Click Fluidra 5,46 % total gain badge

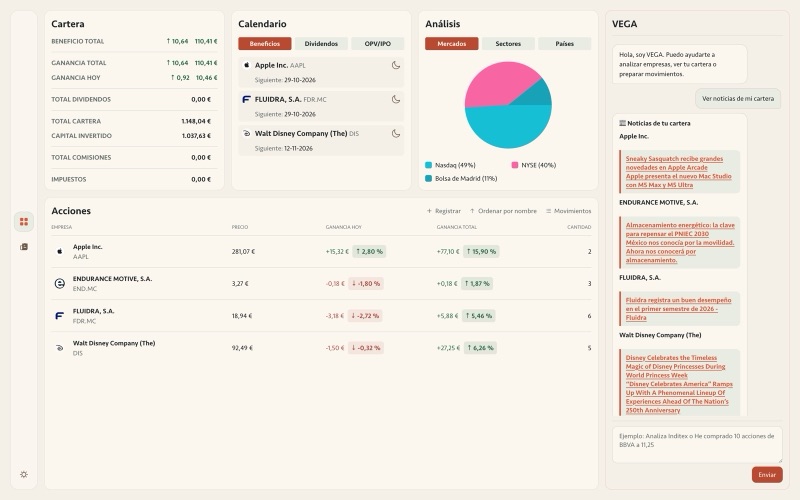click(x=479, y=316)
